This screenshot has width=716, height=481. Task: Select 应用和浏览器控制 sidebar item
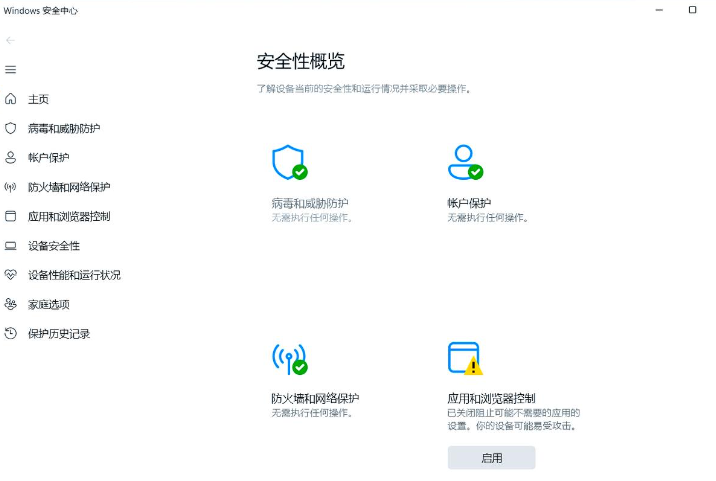pyautogui.click(x=69, y=216)
